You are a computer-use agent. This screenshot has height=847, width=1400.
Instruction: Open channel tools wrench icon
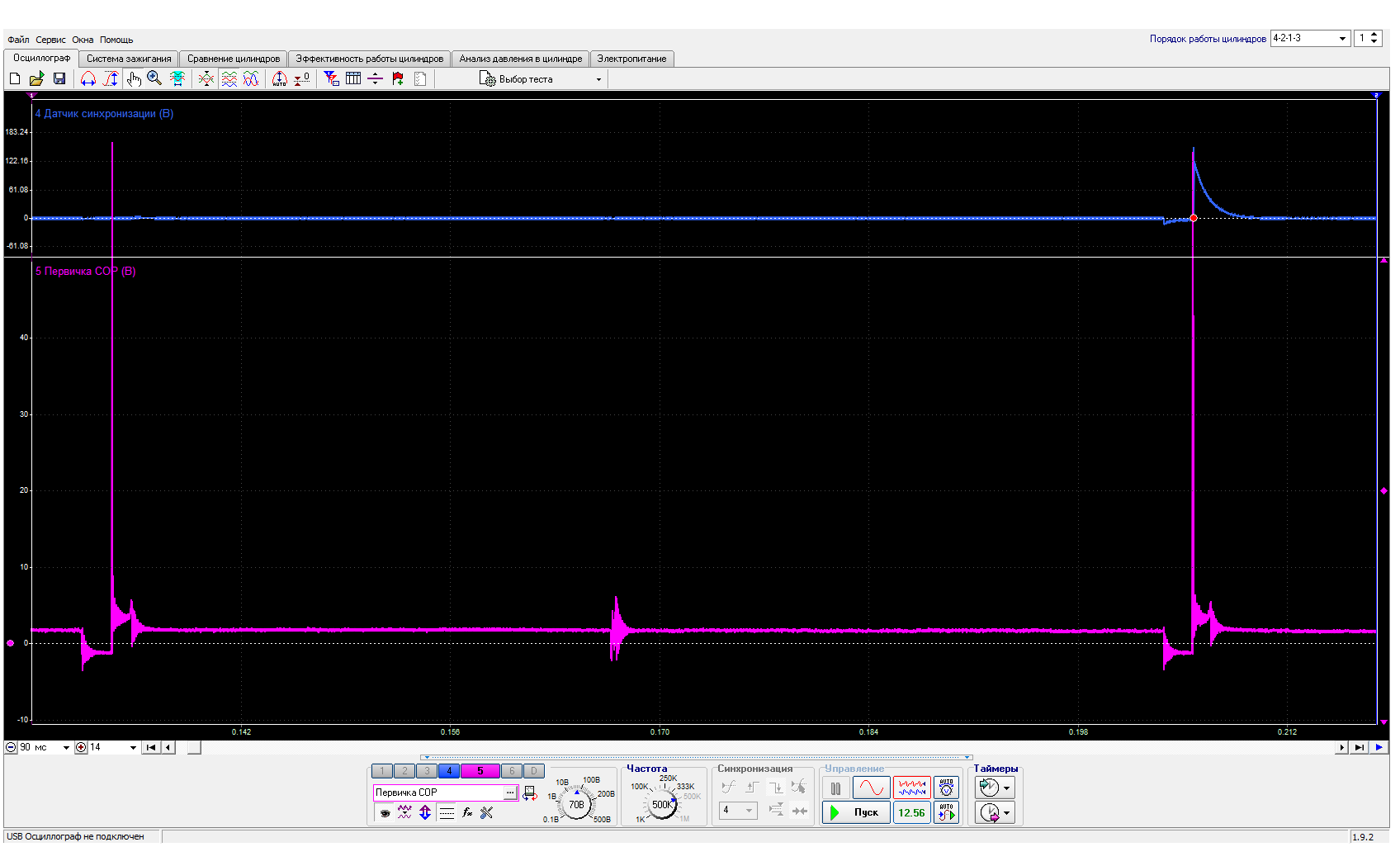pyautogui.click(x=487, y=813)
